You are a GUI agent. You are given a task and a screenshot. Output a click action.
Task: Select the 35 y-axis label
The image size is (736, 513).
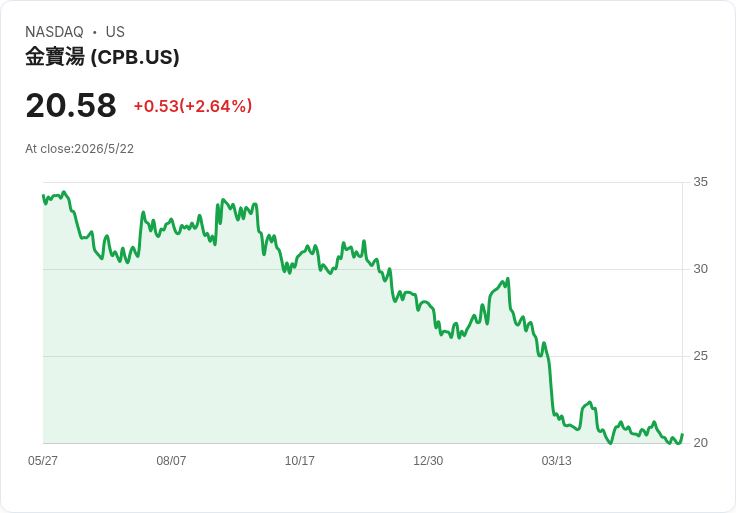(x=700, y=182)
